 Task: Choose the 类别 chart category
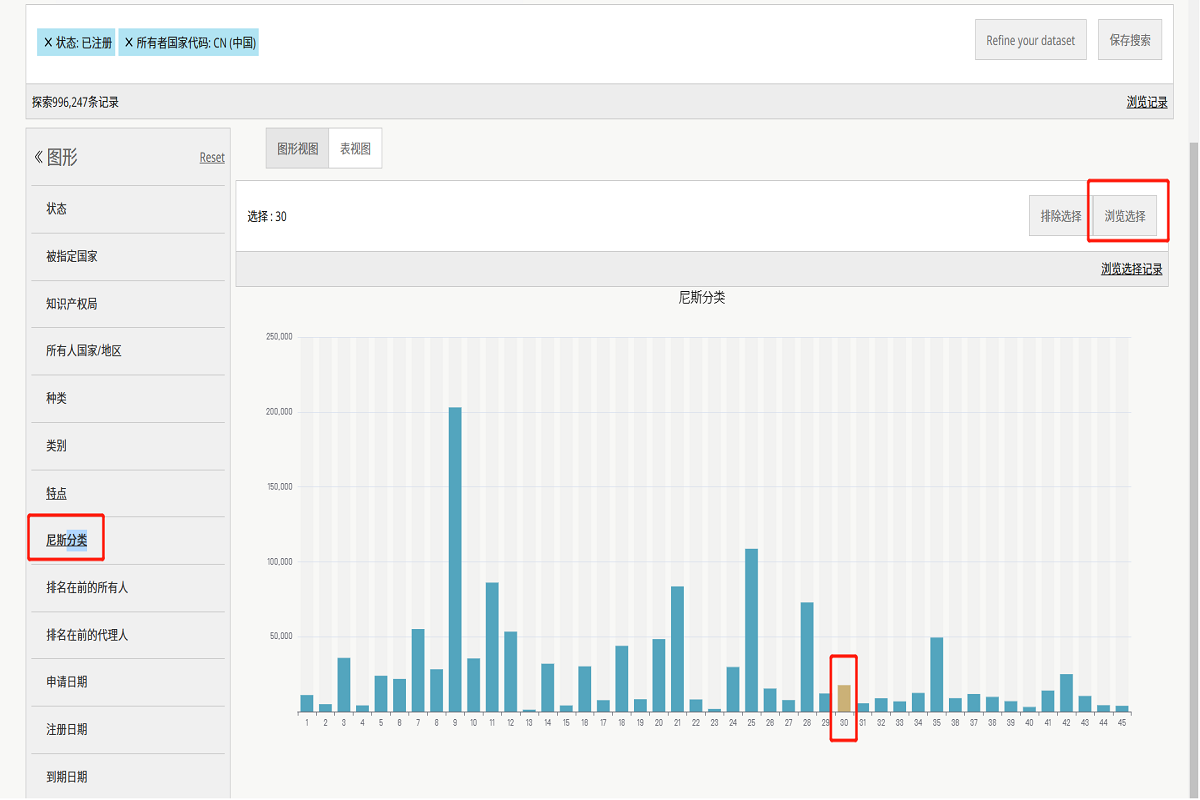pyautogui.click(x=128, y=445)
